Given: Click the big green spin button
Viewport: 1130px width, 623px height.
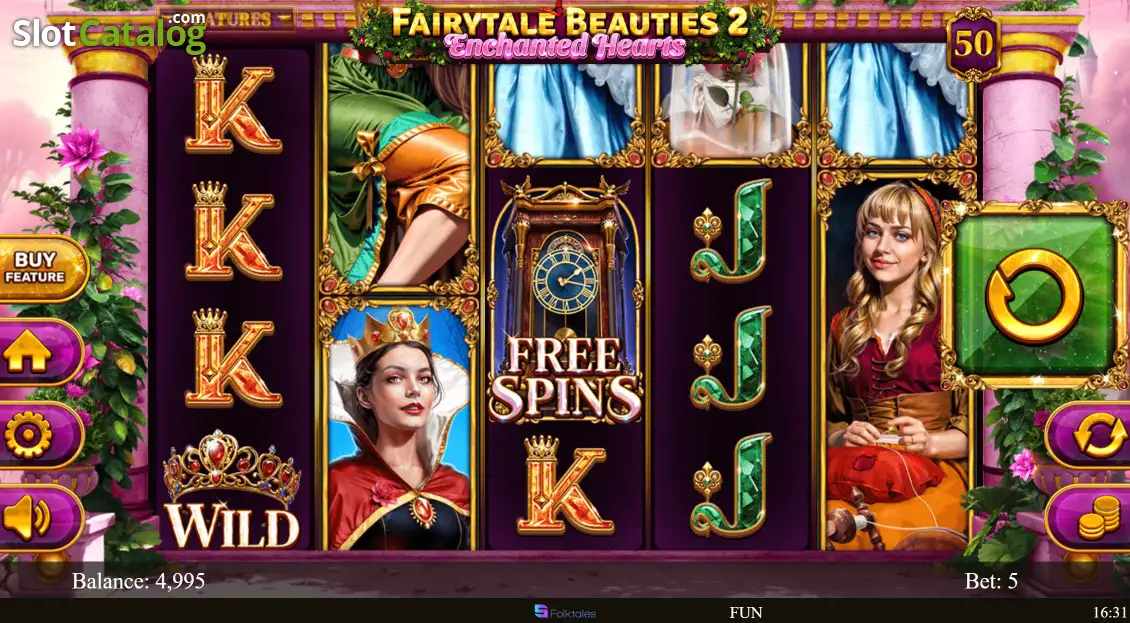Looking at the screenshot, I should [x=1034, y=296].
